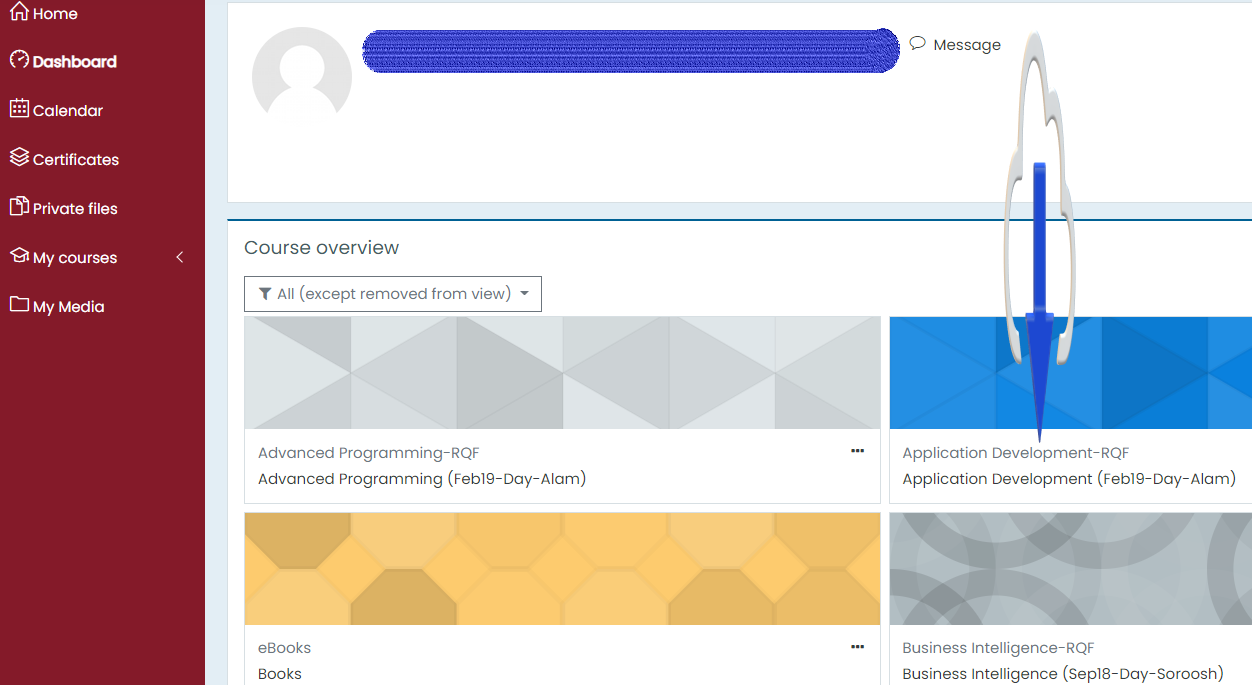Click the Calendar grid icon

point(19,109)
